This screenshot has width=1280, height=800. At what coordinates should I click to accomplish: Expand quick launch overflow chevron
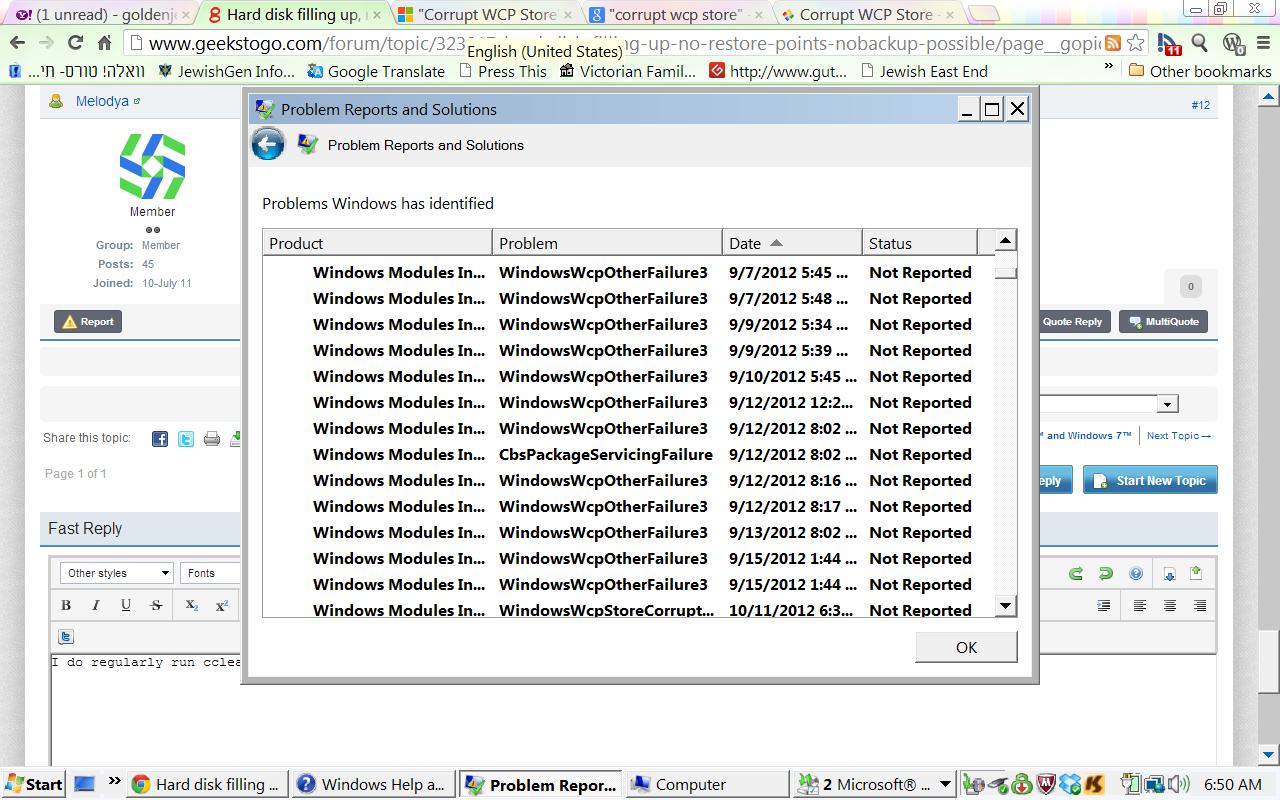(115, 781)
